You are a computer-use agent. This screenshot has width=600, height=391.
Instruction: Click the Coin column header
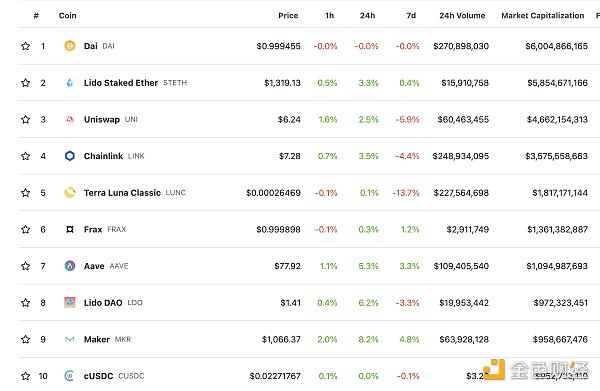tap(68, 16)
